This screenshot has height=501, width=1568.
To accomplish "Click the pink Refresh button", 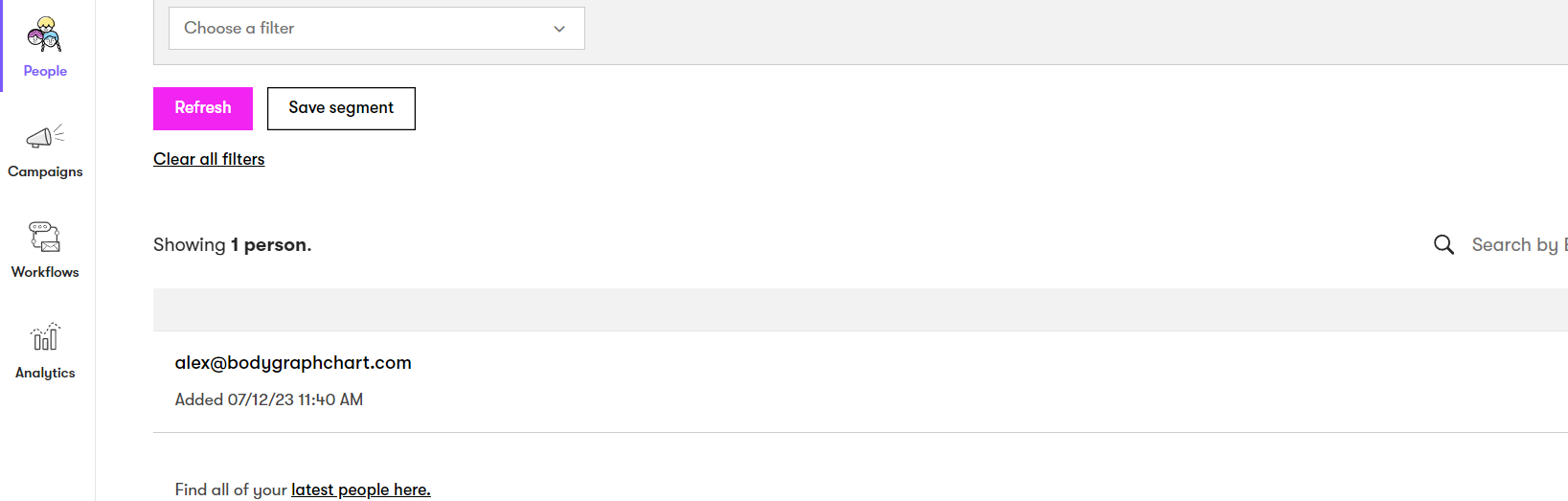I will (x=203, y=108).
